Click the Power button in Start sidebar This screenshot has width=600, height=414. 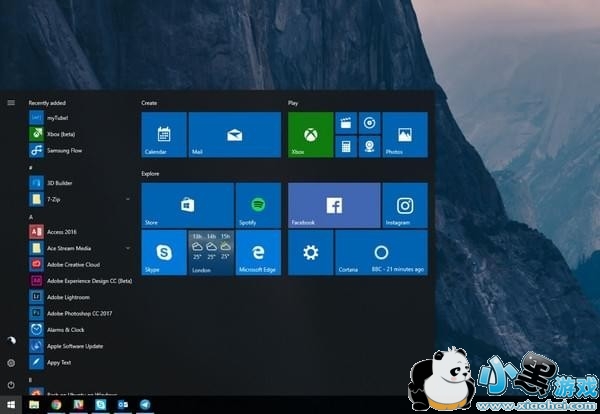click(x=11, y=384)
